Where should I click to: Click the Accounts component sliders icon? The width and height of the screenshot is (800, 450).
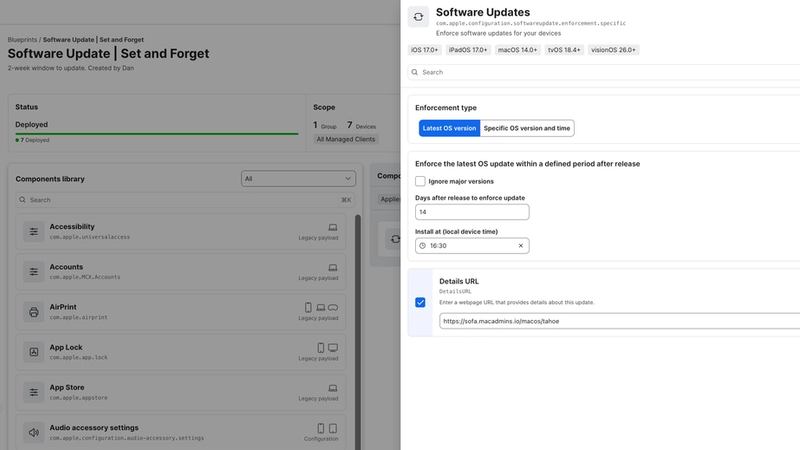coord(34,272)
